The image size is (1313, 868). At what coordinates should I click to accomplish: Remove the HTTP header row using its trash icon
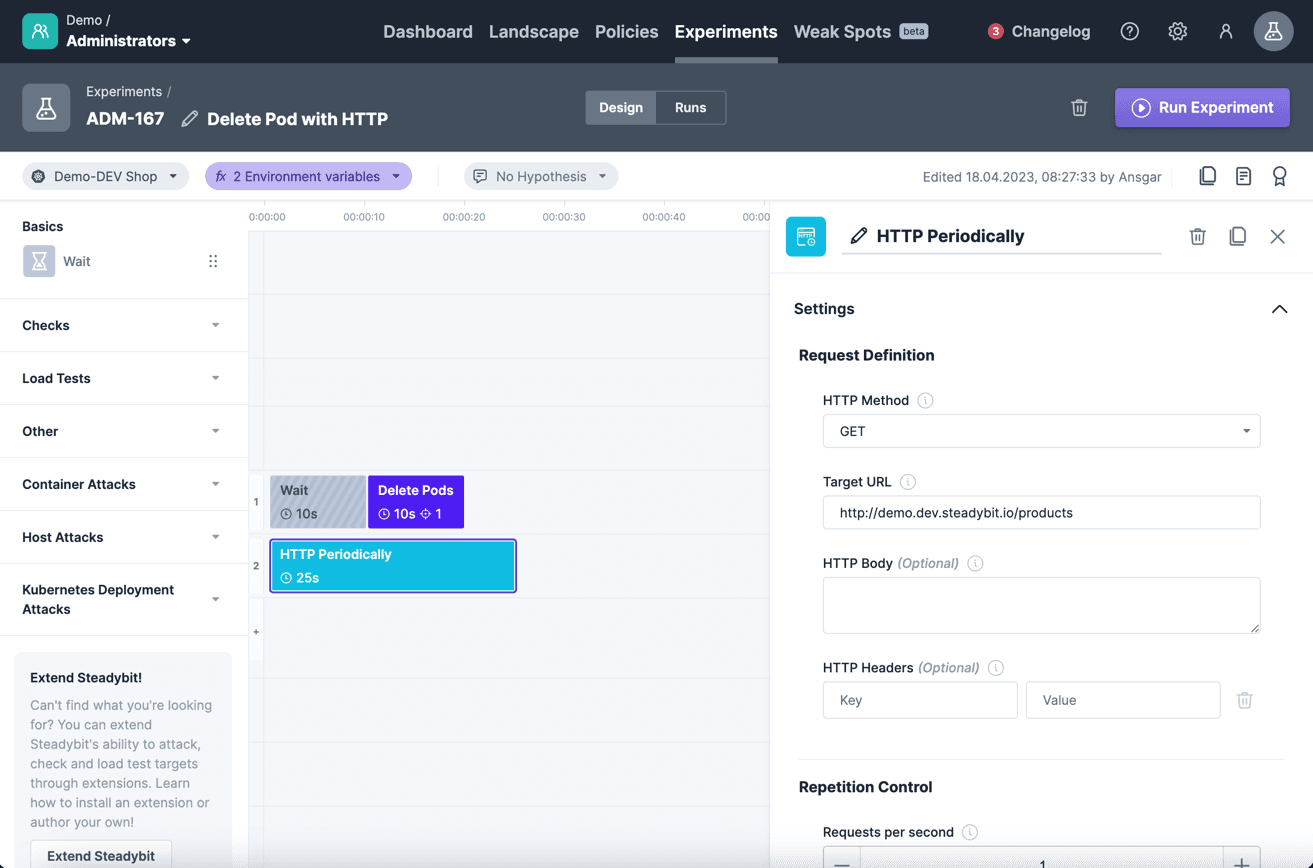click(1244, 700)
